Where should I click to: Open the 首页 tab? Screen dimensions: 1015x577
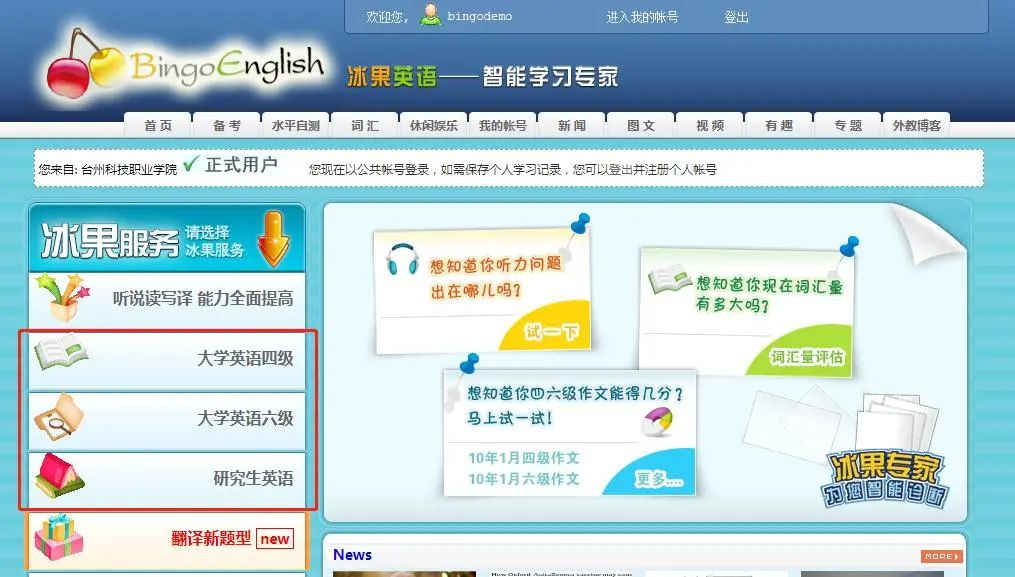point(158,125)
